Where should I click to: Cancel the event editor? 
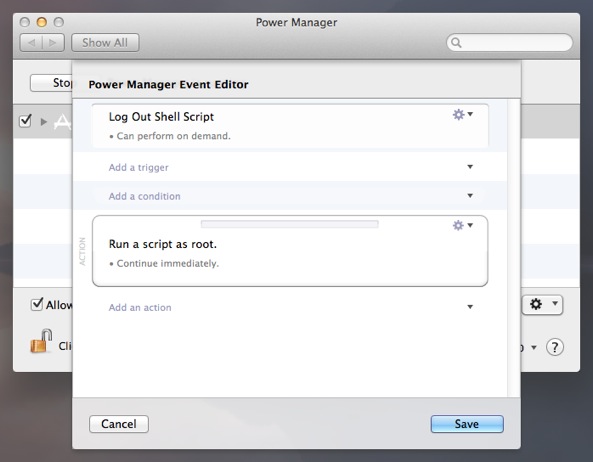(x=119, y=424)
